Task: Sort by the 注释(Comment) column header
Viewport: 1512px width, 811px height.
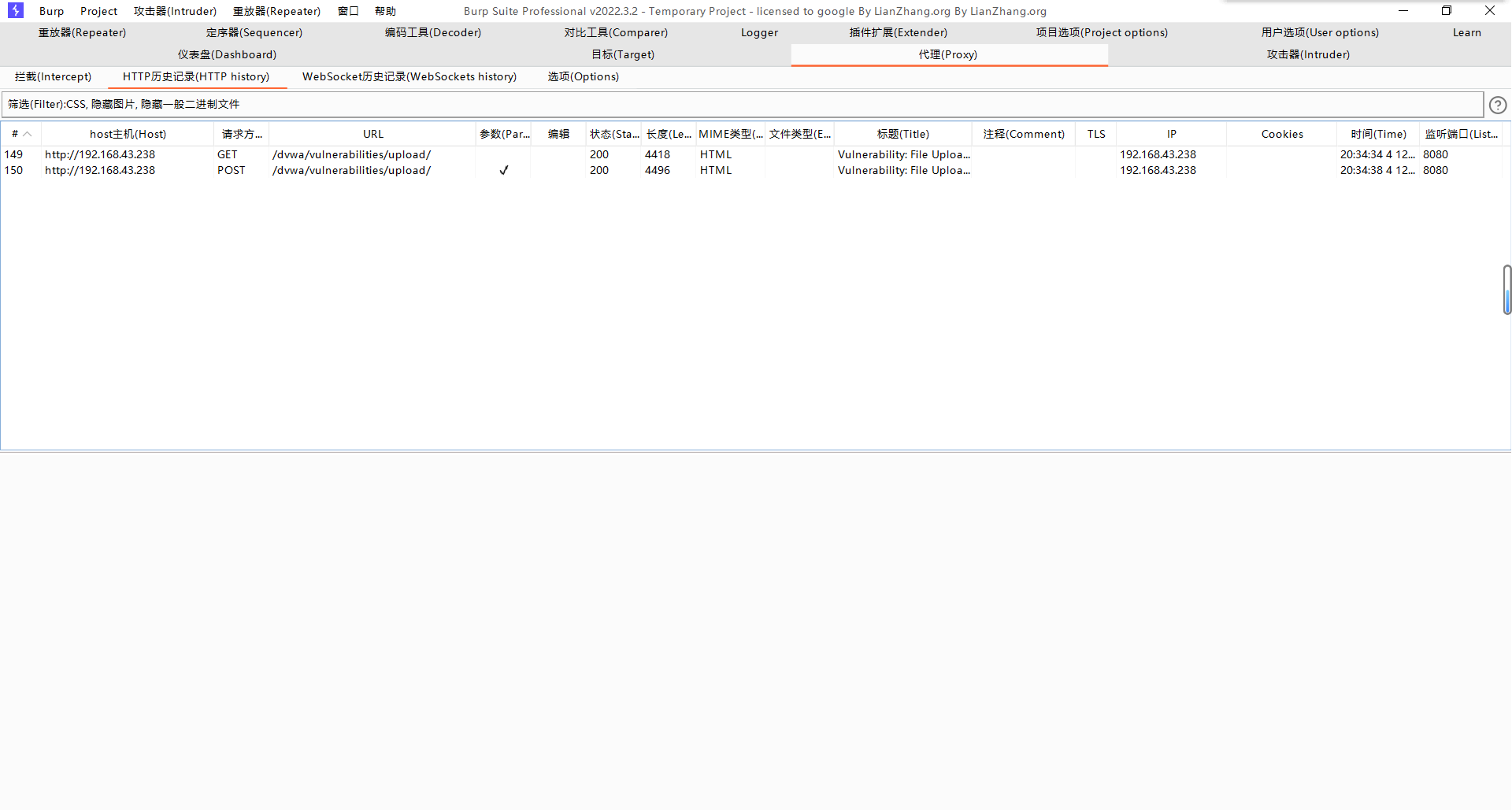Action: (1024, 134)
